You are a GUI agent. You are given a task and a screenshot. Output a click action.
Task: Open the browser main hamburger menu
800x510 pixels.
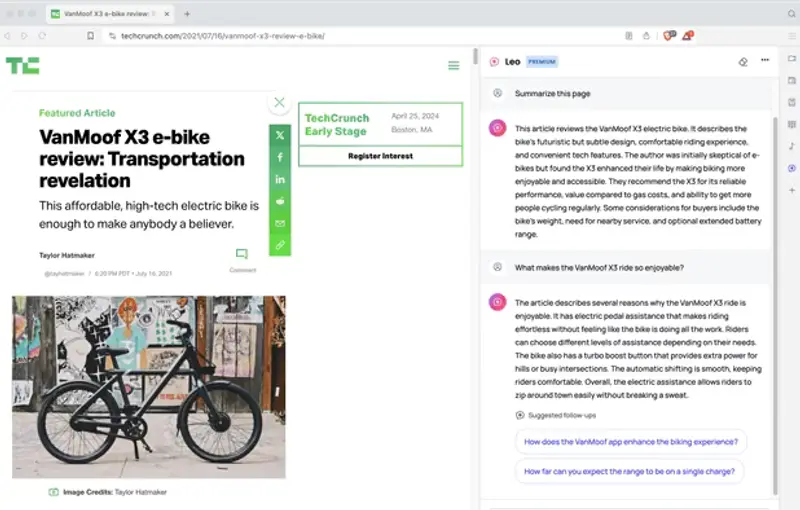click(791, 36)
